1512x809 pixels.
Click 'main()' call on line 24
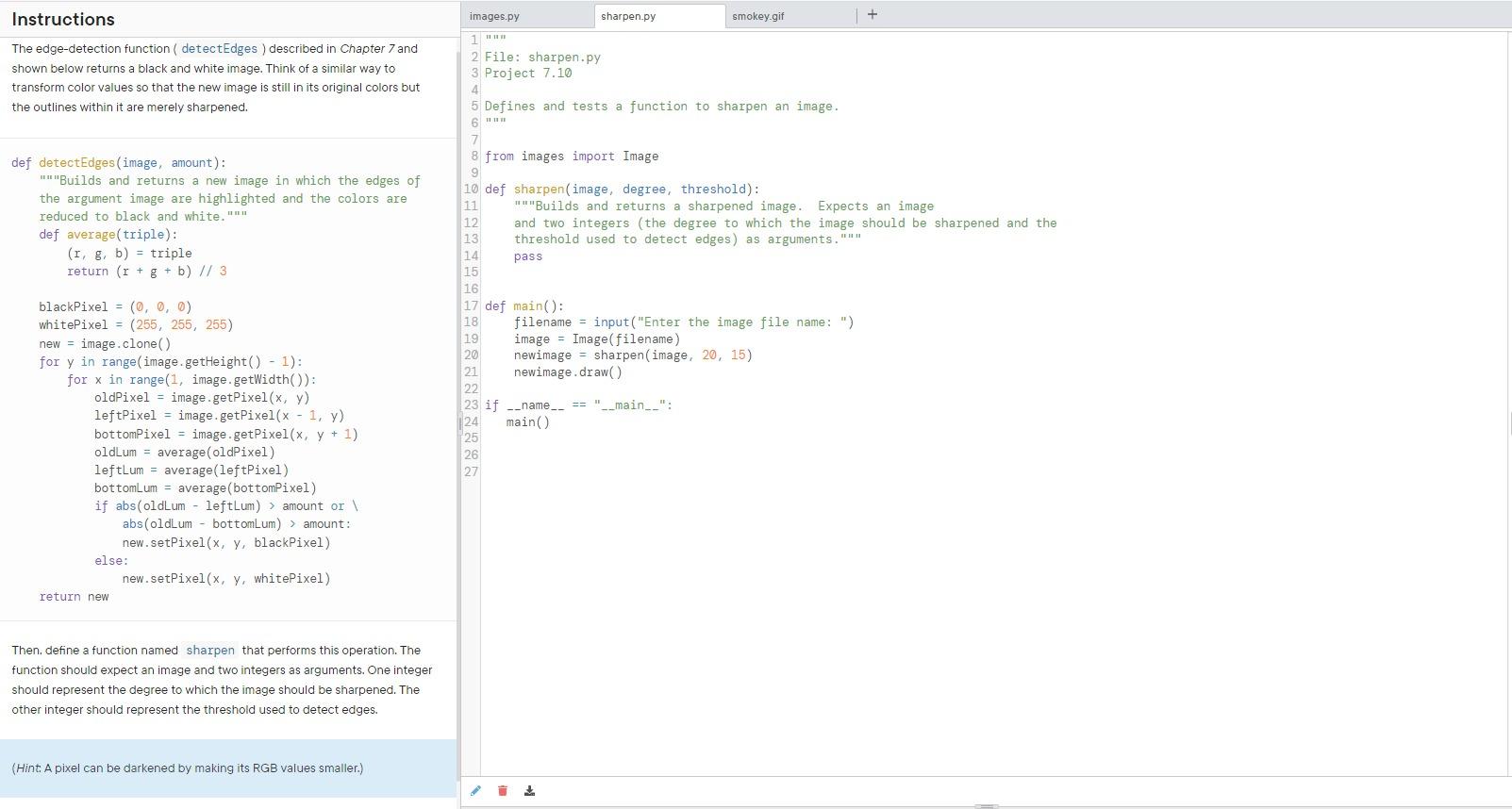coord(527,422)
